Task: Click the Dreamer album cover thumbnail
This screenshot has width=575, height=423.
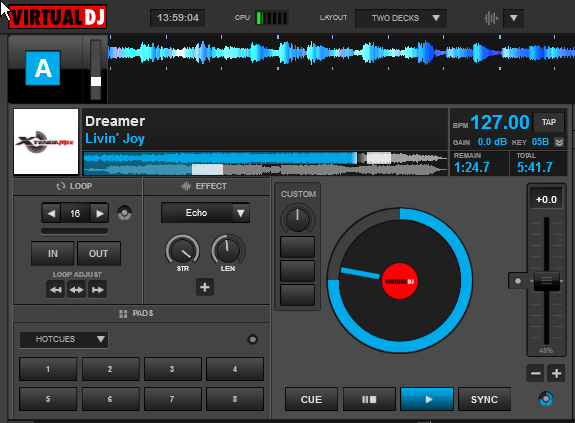Action: click(x=46, y=141)
